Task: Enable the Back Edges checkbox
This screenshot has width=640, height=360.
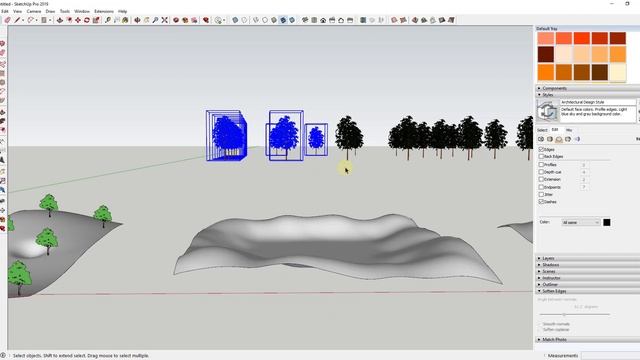Action: click(541, 157)
